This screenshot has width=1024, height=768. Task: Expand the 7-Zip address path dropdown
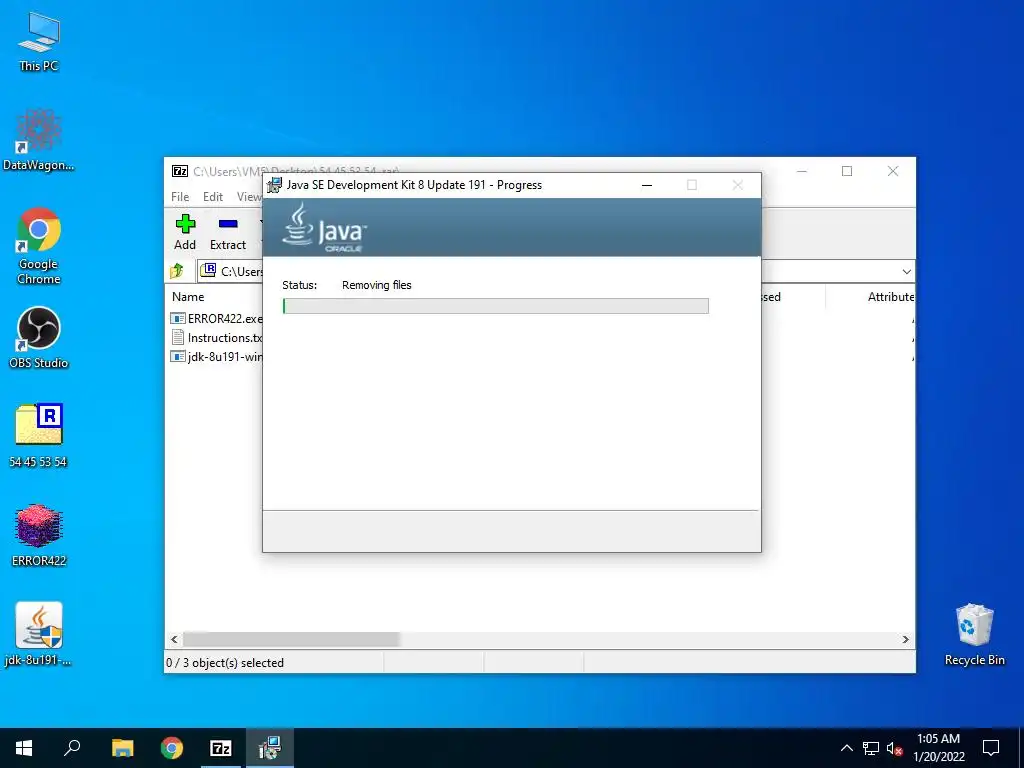coord(906,271)
